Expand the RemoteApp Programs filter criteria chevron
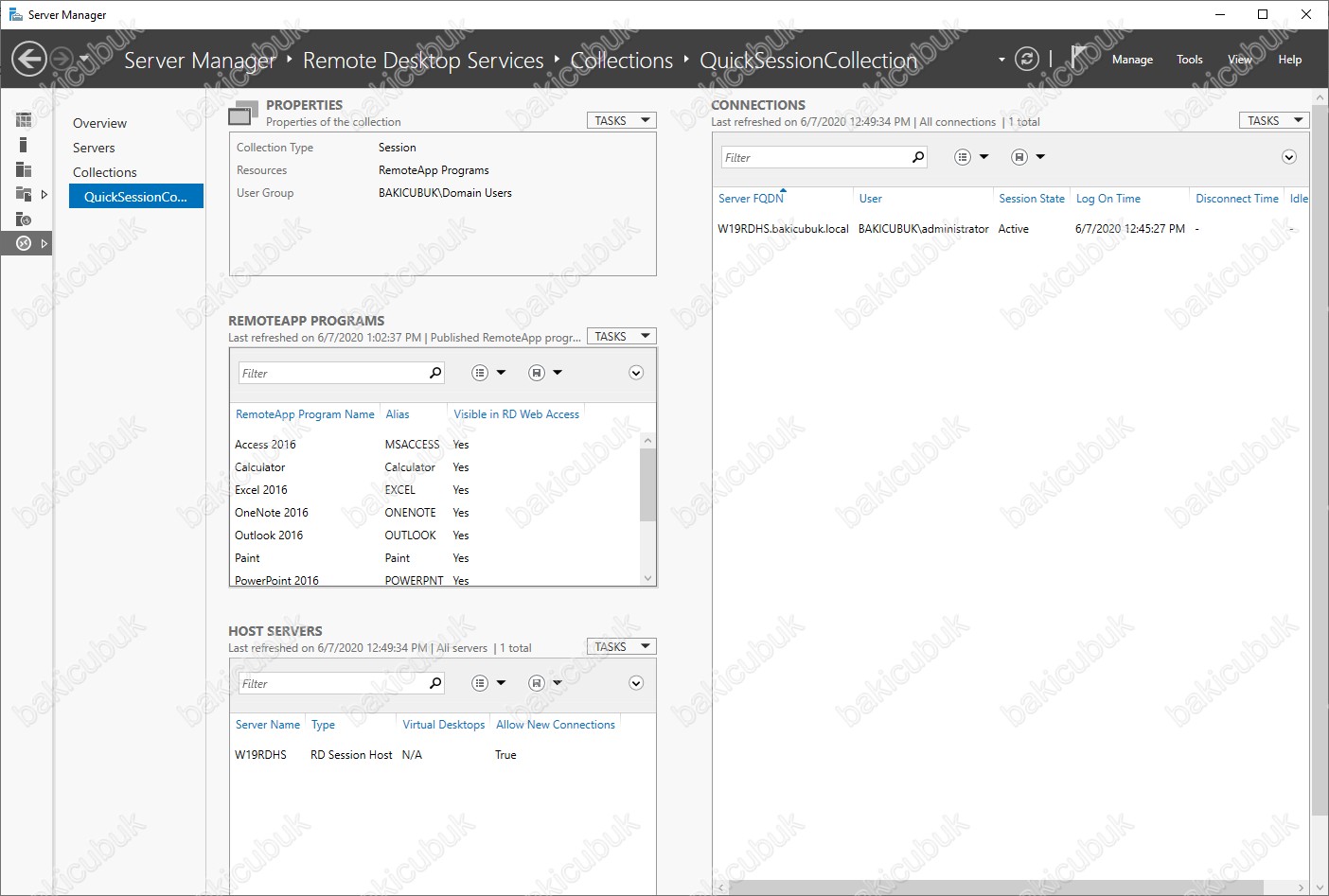1329x896 pixels. tap(636, 373)
